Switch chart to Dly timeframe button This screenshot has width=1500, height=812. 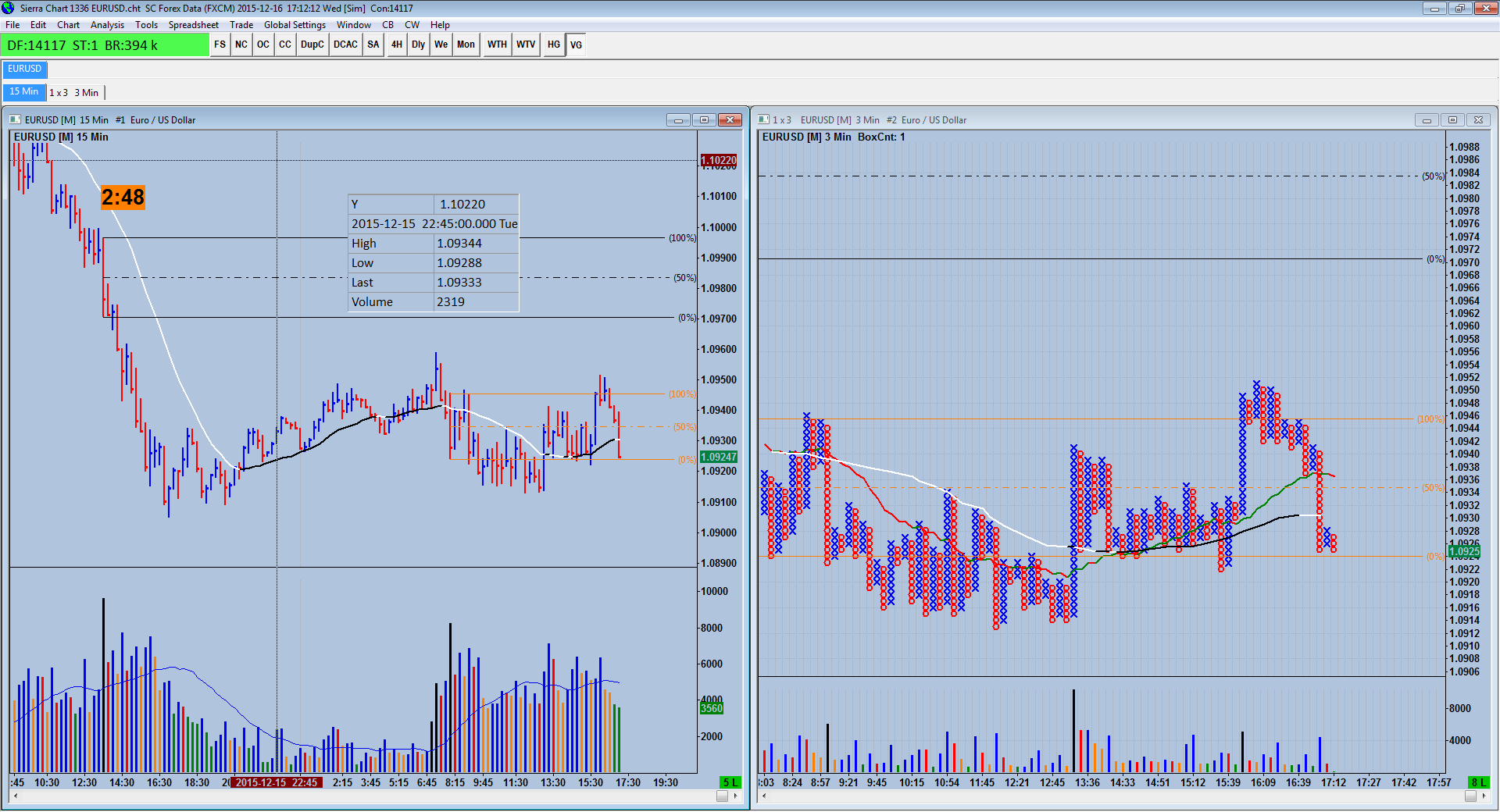[419, 45]
